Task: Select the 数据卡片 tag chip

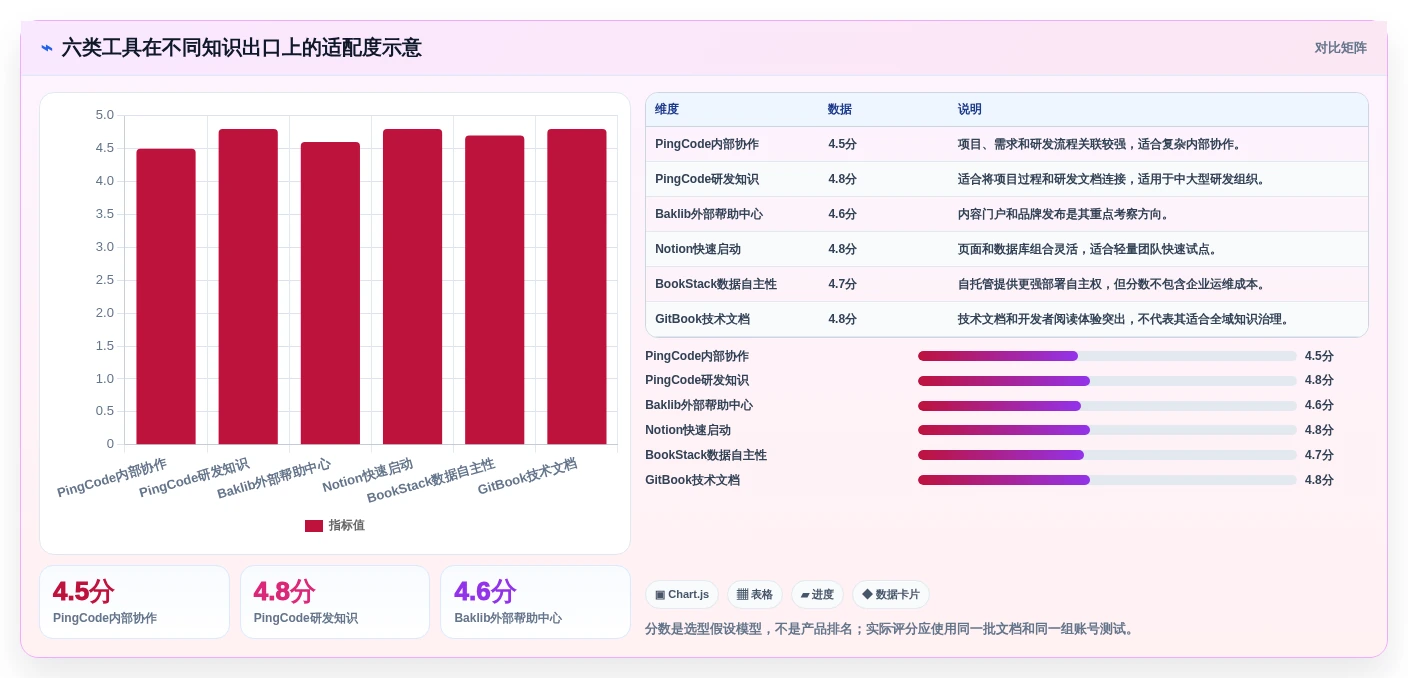Action: (891, 595)
